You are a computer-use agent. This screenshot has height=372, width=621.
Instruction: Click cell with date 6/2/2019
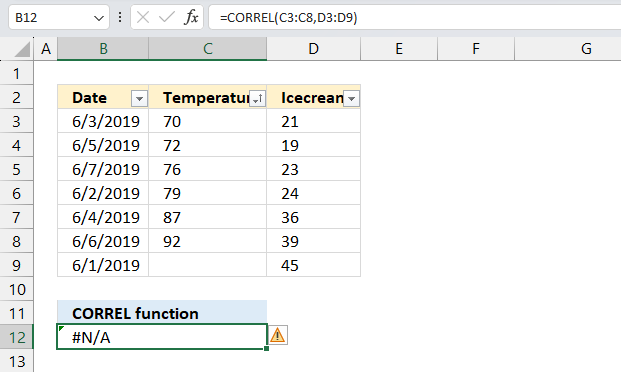pyautogui.click(x=103, y=193)
